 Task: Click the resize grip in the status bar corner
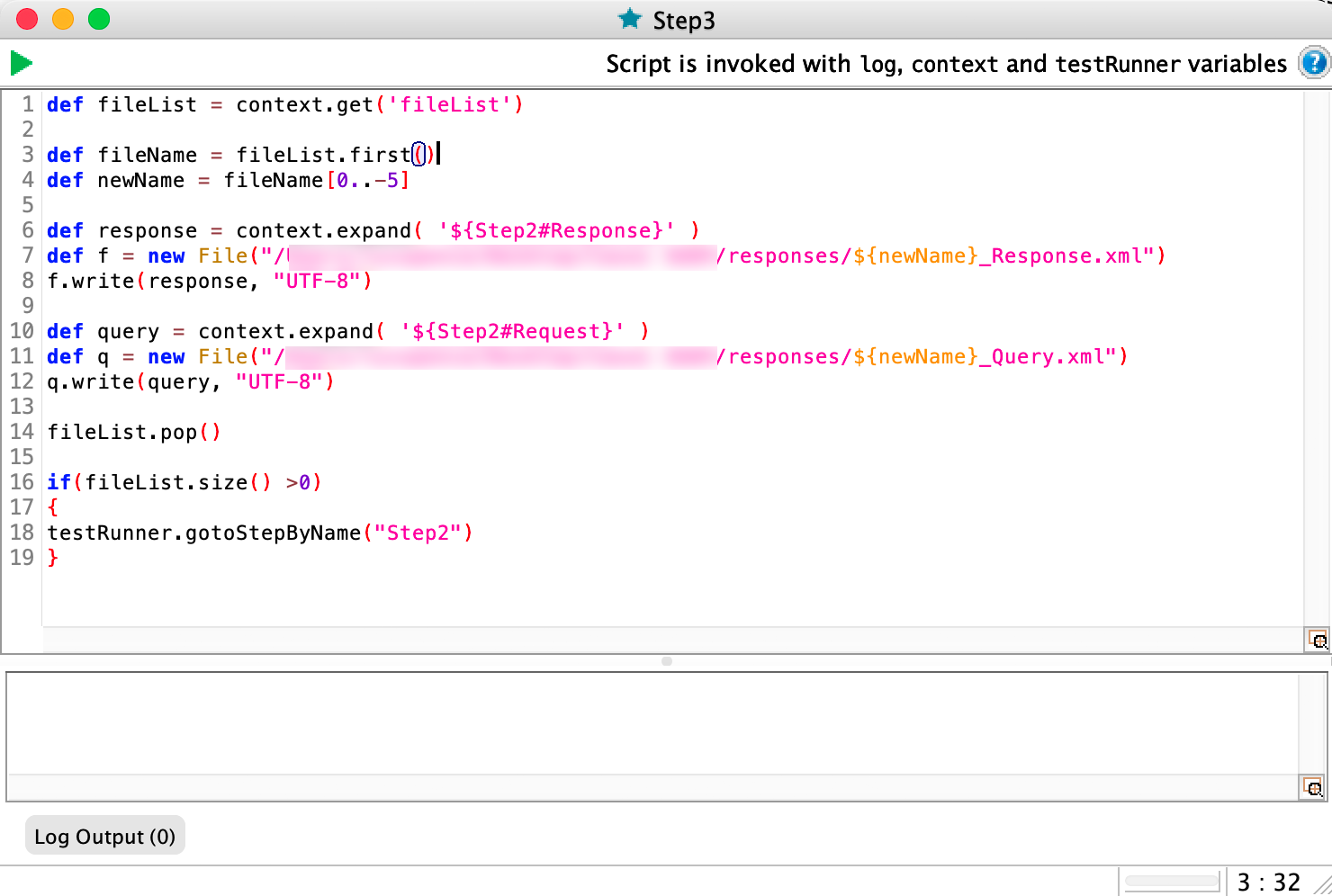pyautogui.click(x=1321, y=884)
